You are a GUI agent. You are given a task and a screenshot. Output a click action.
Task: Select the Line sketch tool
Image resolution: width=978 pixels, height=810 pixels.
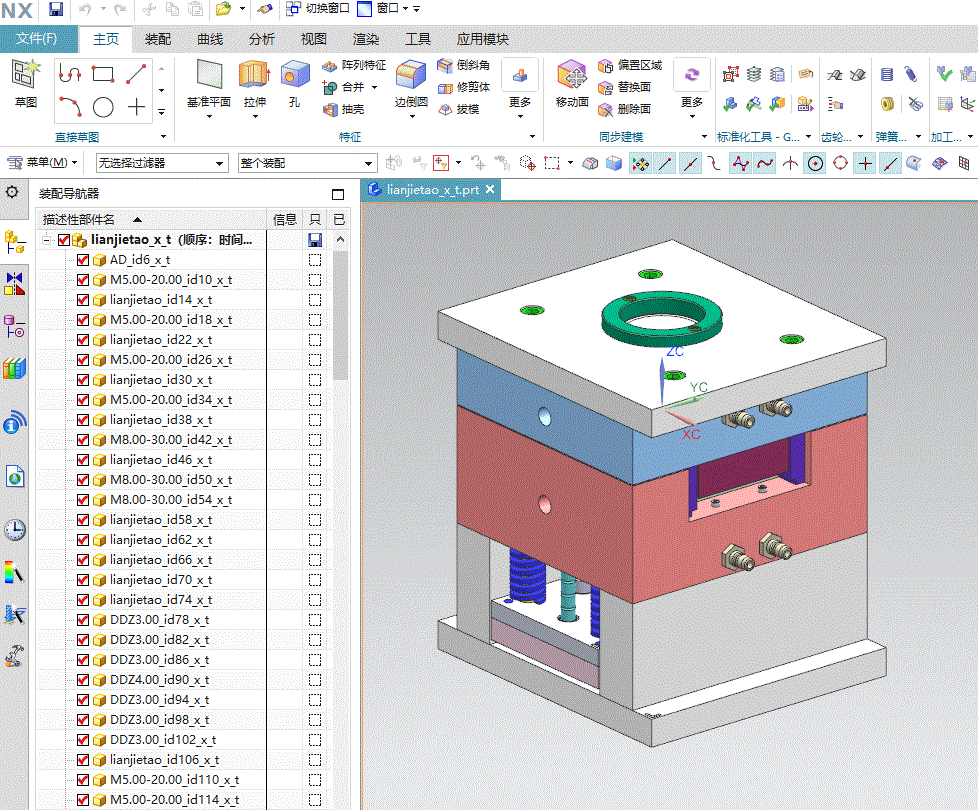point(136,74)
